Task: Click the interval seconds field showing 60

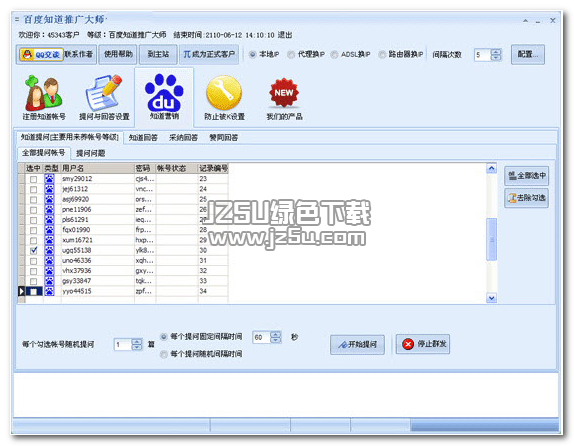Action: 262,337
